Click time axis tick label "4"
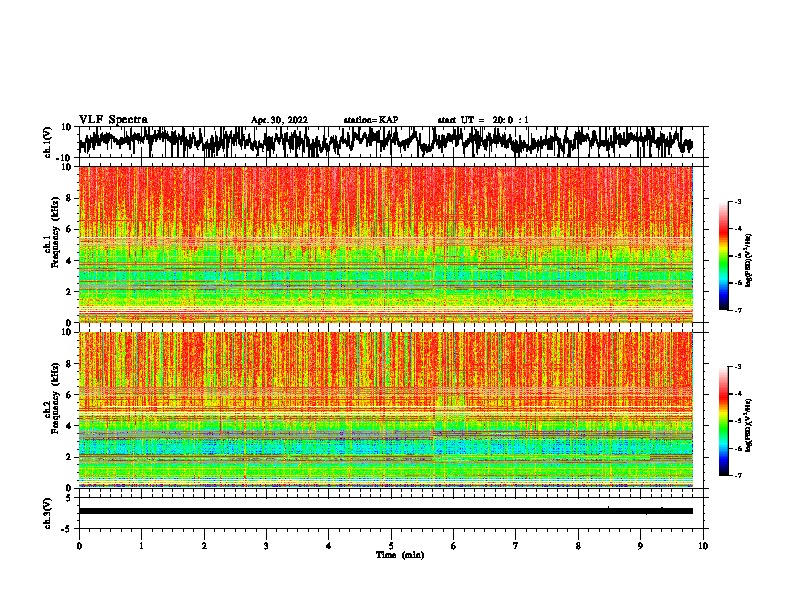The height and width of the screenshot is (612, 792). (329, 546)
